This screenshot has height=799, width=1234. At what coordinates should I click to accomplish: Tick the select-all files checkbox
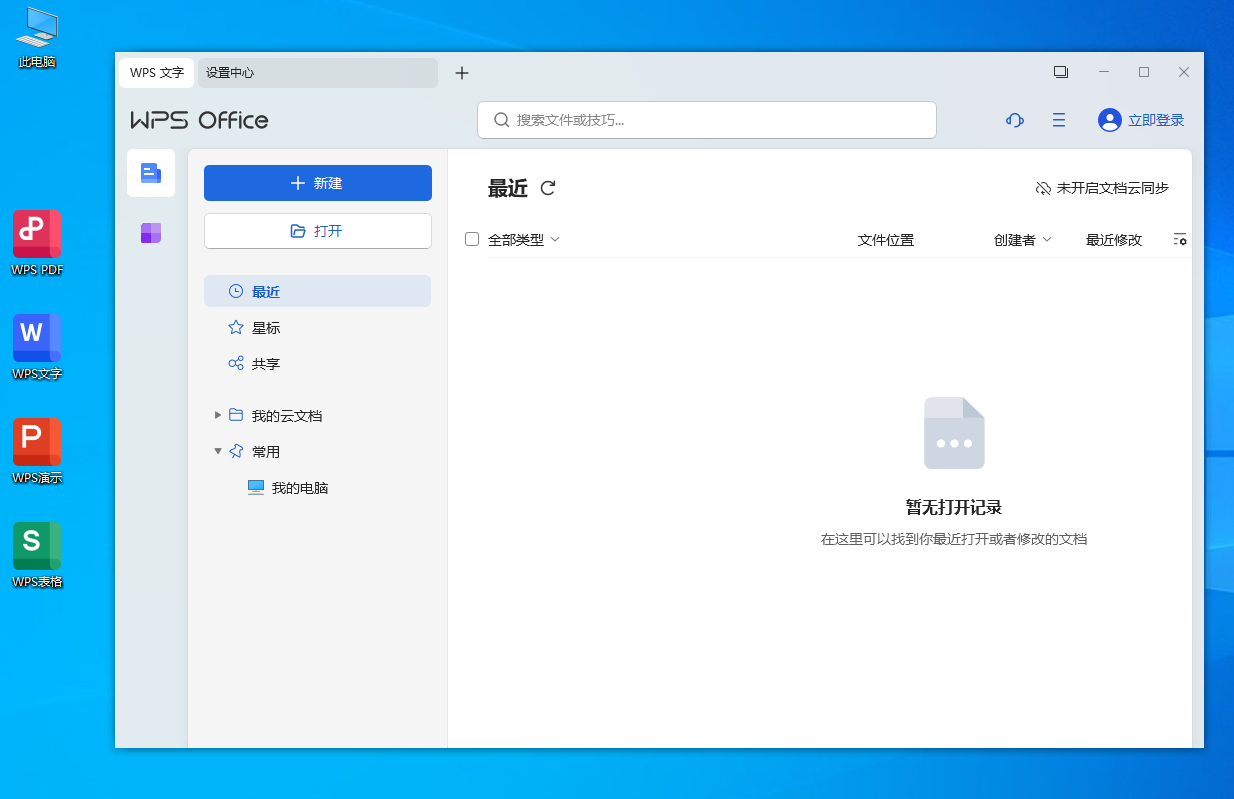[x=472, y=239]
